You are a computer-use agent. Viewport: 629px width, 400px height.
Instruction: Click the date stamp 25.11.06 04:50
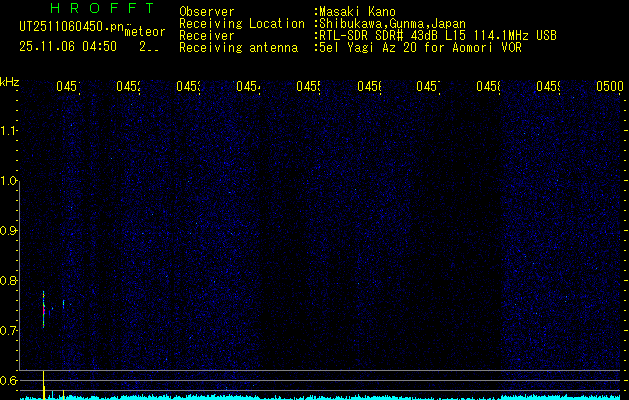coord(68,47)
